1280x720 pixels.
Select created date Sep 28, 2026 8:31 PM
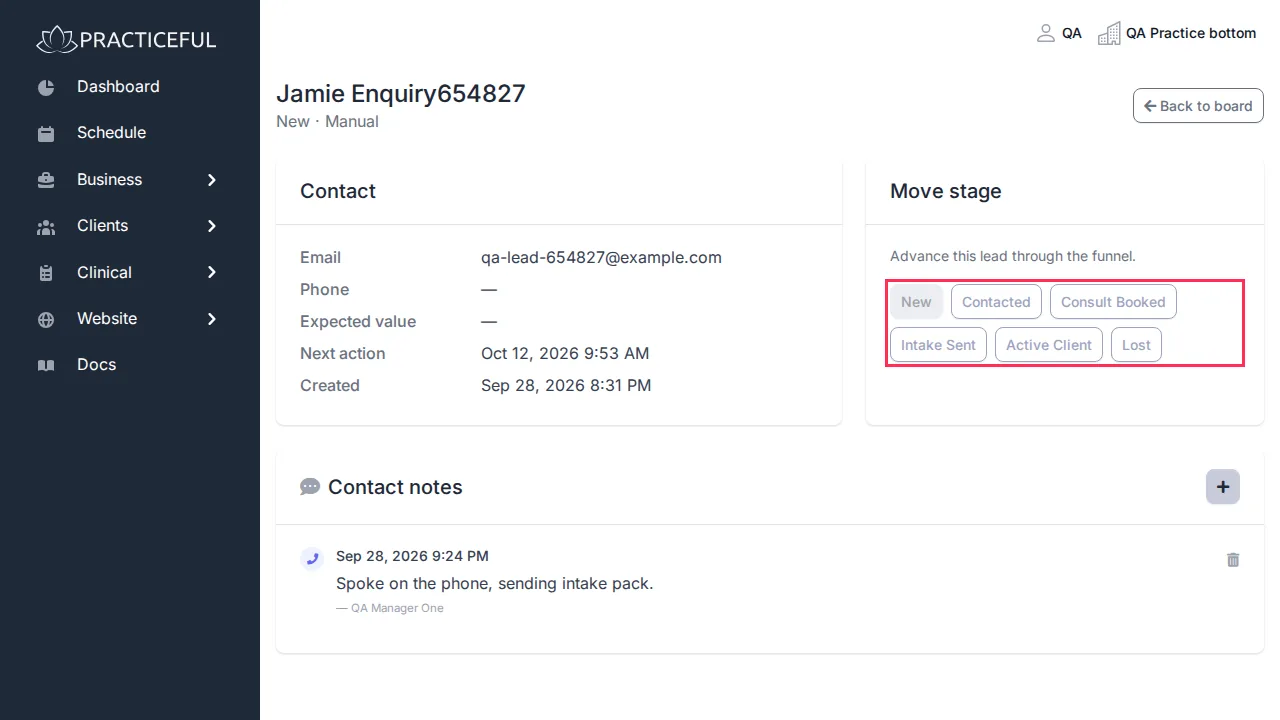[x=566, y=386]
